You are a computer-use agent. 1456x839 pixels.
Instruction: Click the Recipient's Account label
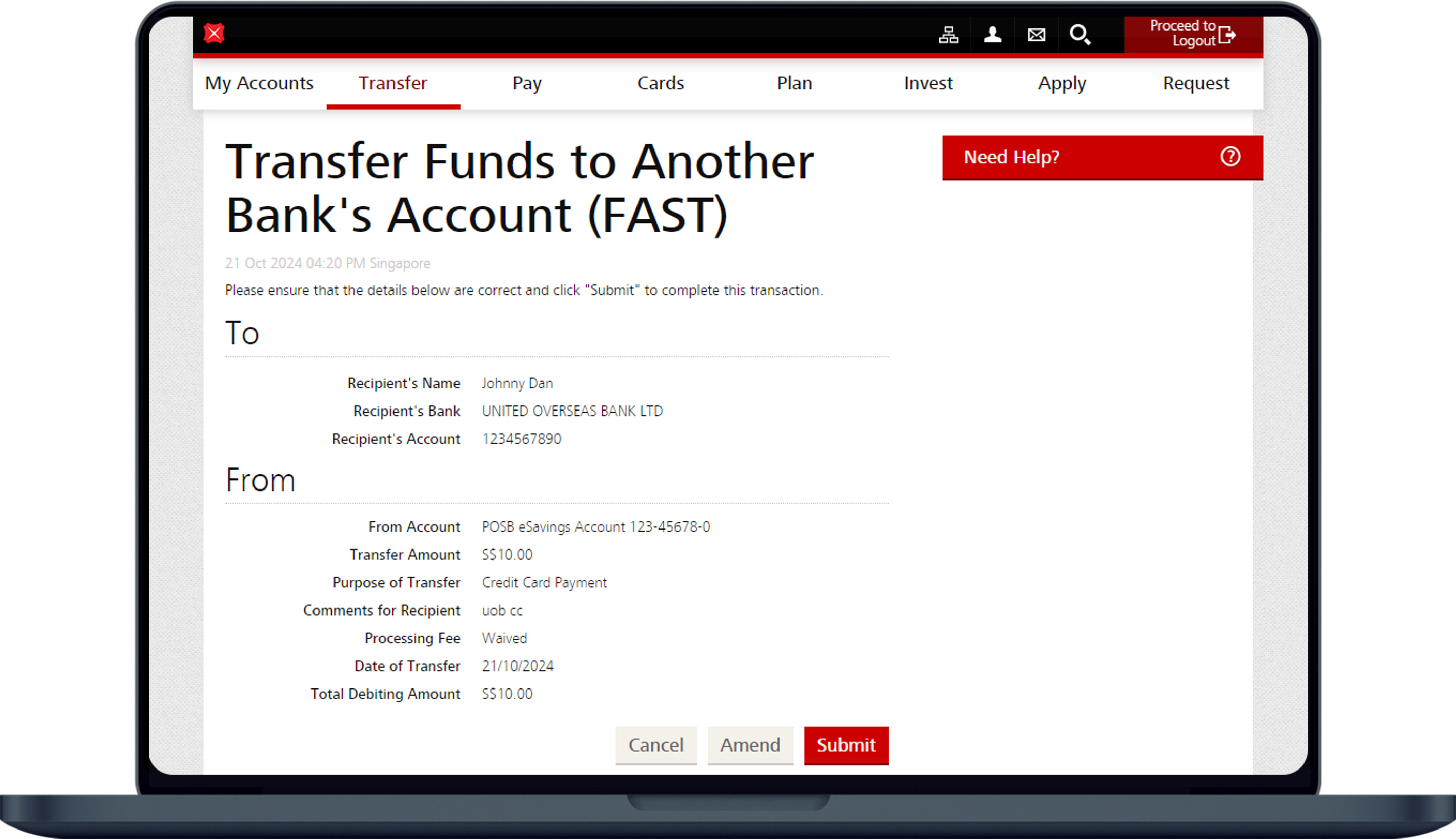tap(396, 439)
